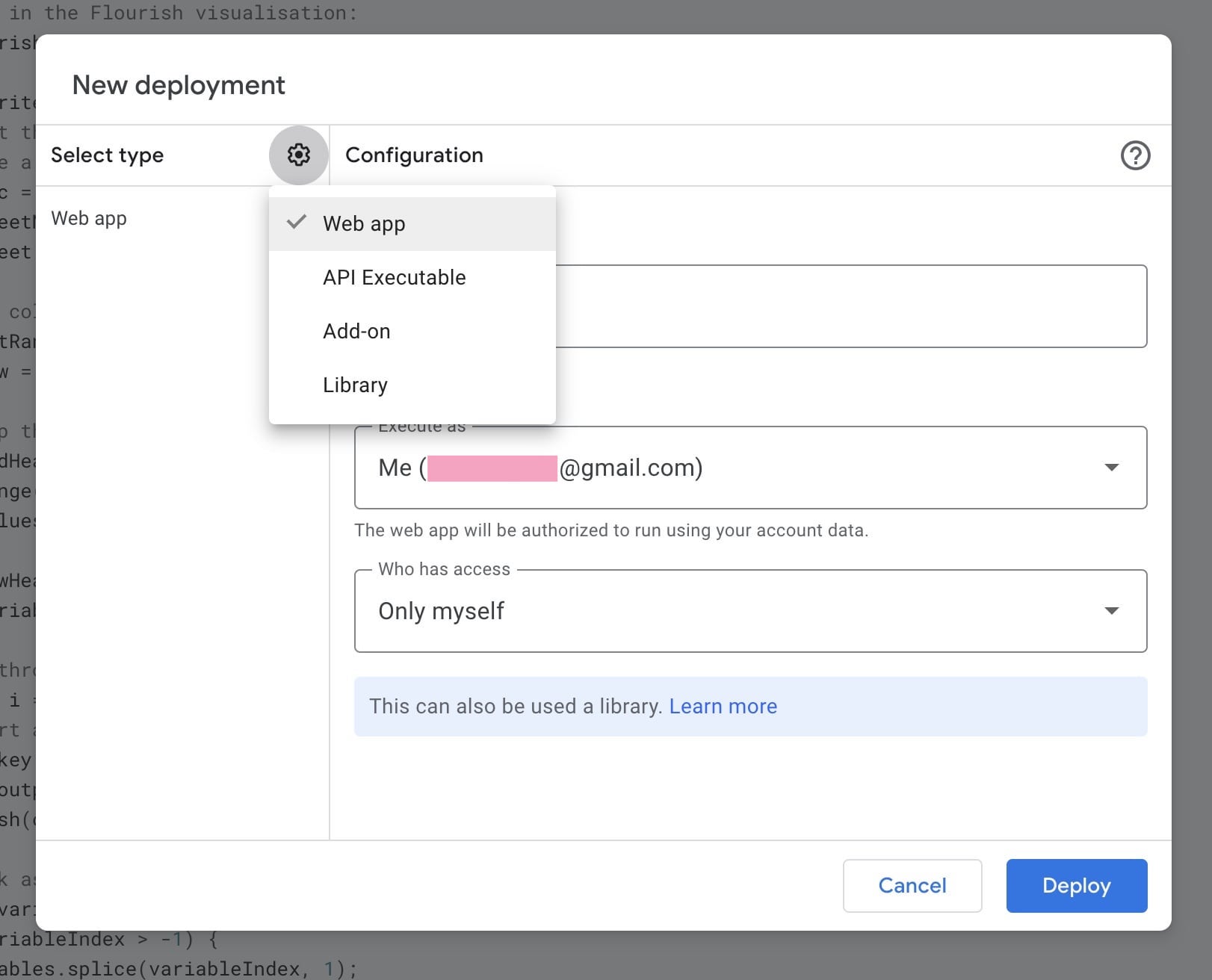Choose API Executable deployment type
Viewport: 1212px width, 980px height.
pos(412,277)
